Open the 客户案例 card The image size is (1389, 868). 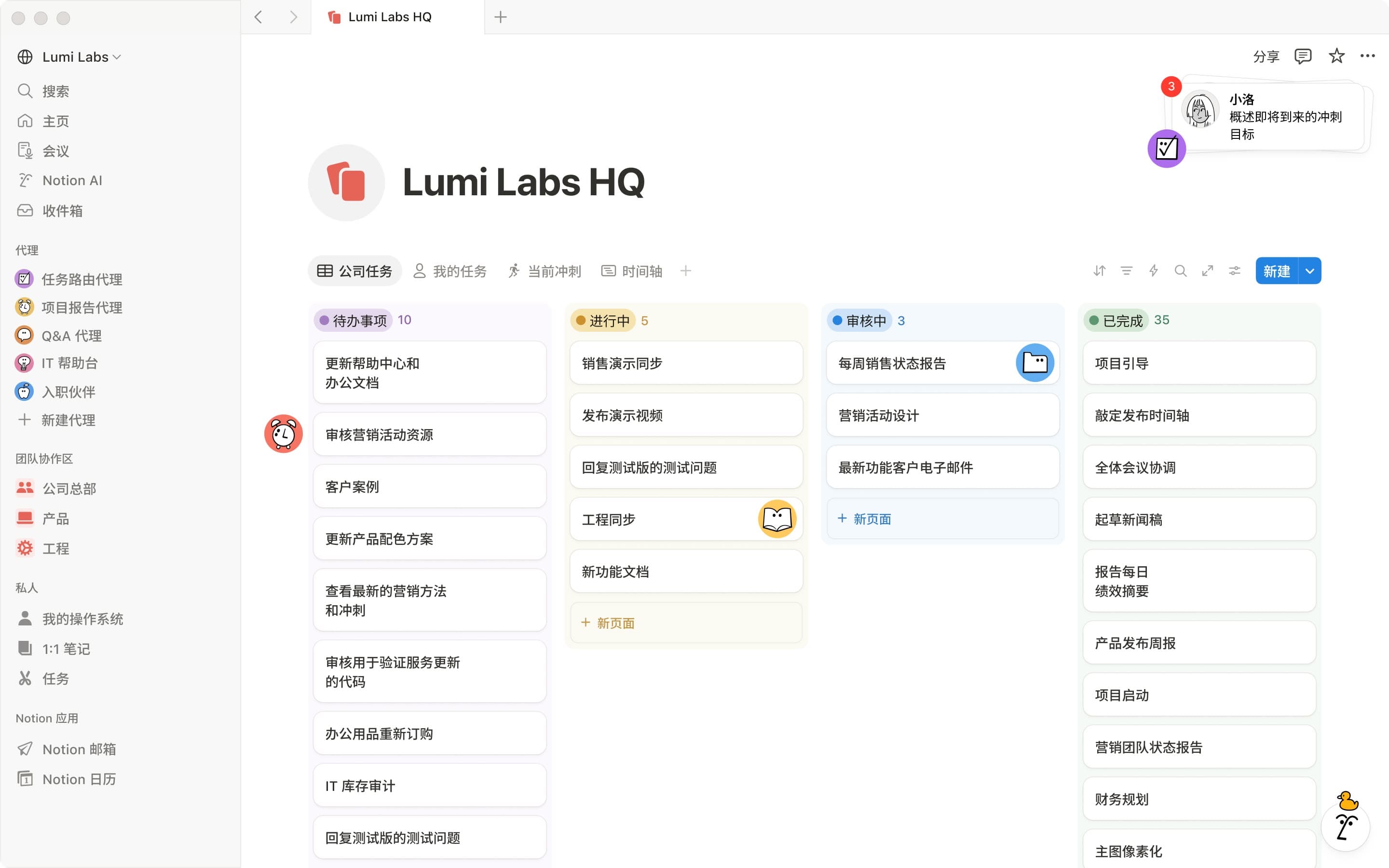pos(430,487)
